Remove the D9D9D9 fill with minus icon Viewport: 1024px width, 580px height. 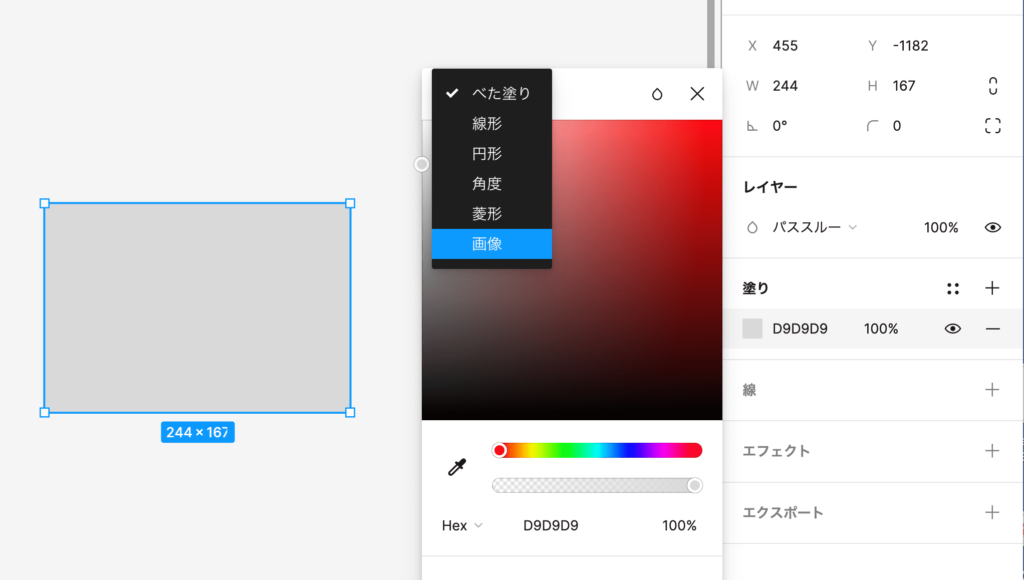tap(992, 329)
